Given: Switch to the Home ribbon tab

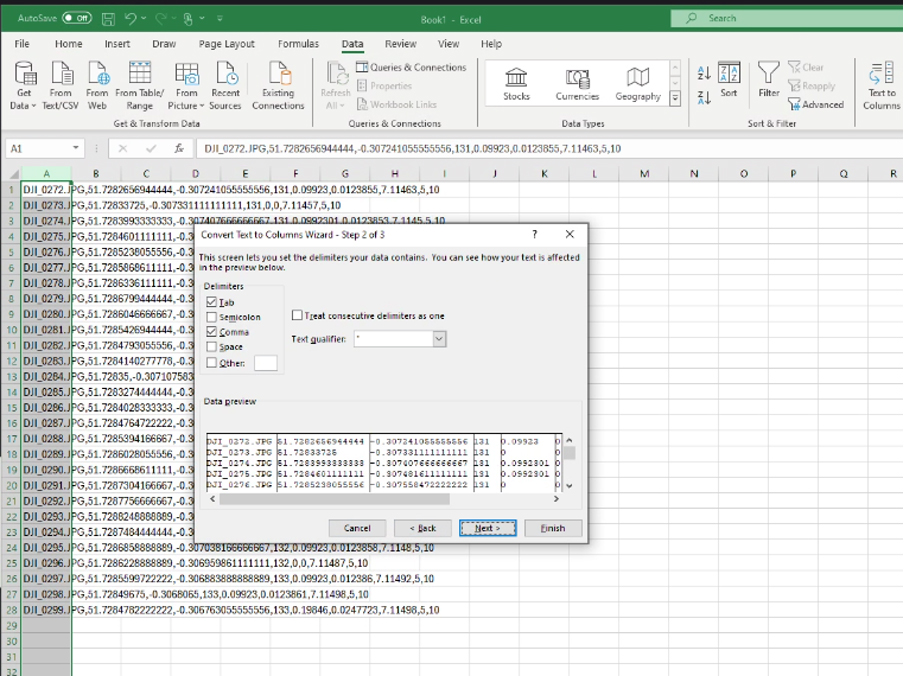Looking at the screenshot, I should tap(69, 44).
